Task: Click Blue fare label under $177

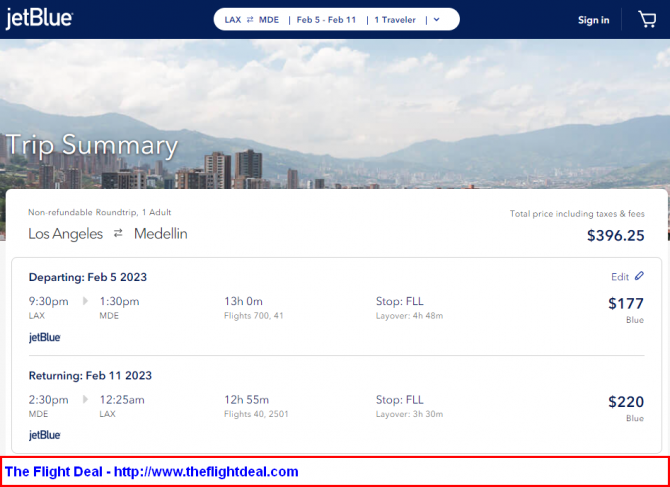Action: [635, 320]
